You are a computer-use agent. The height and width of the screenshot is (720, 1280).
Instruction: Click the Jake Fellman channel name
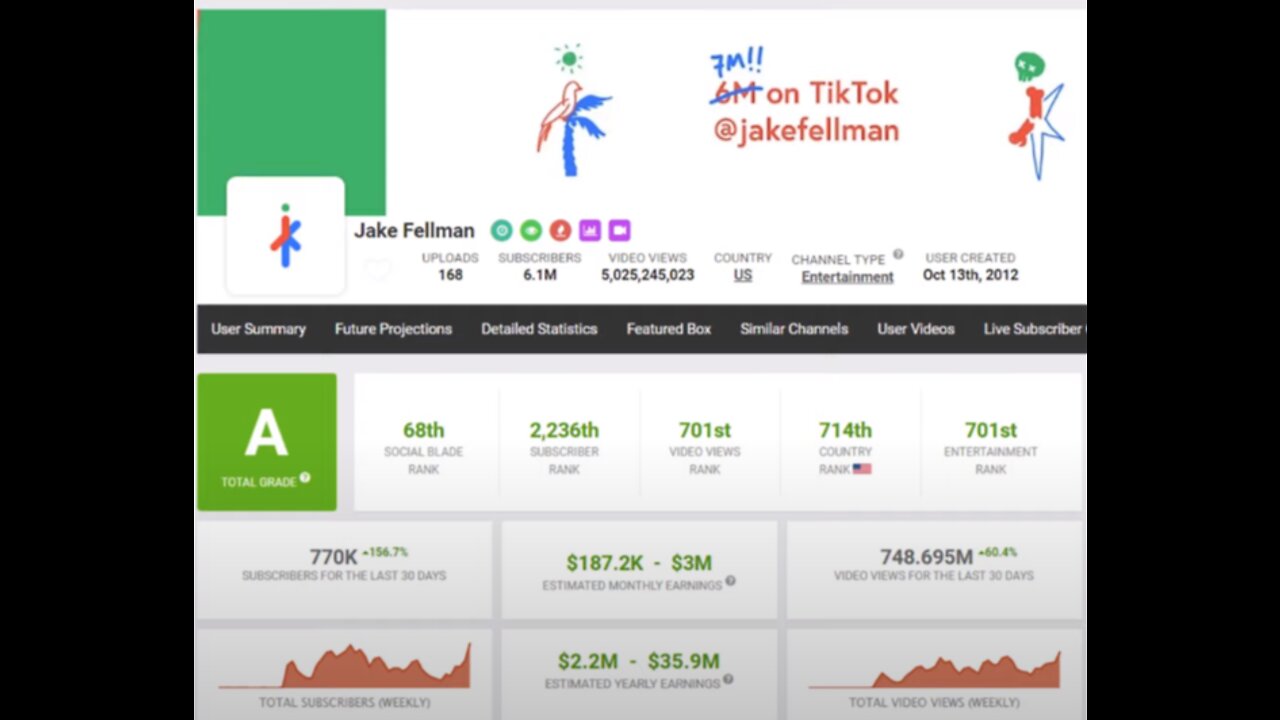point(414,231)
